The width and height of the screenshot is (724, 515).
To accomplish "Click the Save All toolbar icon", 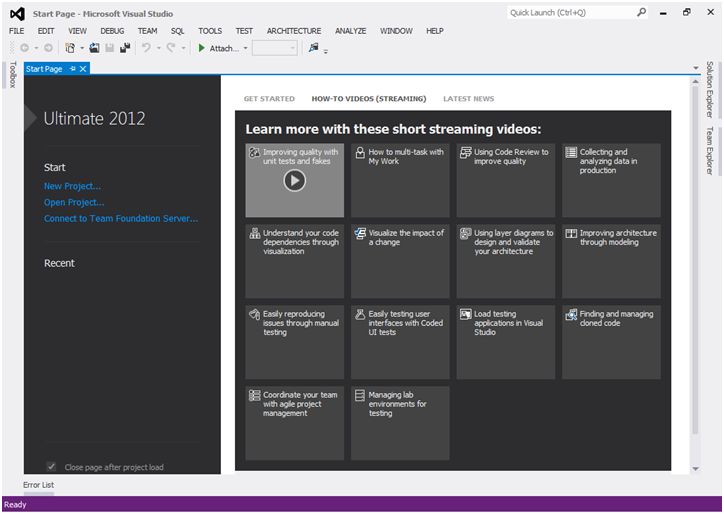I will coord(125,48).
